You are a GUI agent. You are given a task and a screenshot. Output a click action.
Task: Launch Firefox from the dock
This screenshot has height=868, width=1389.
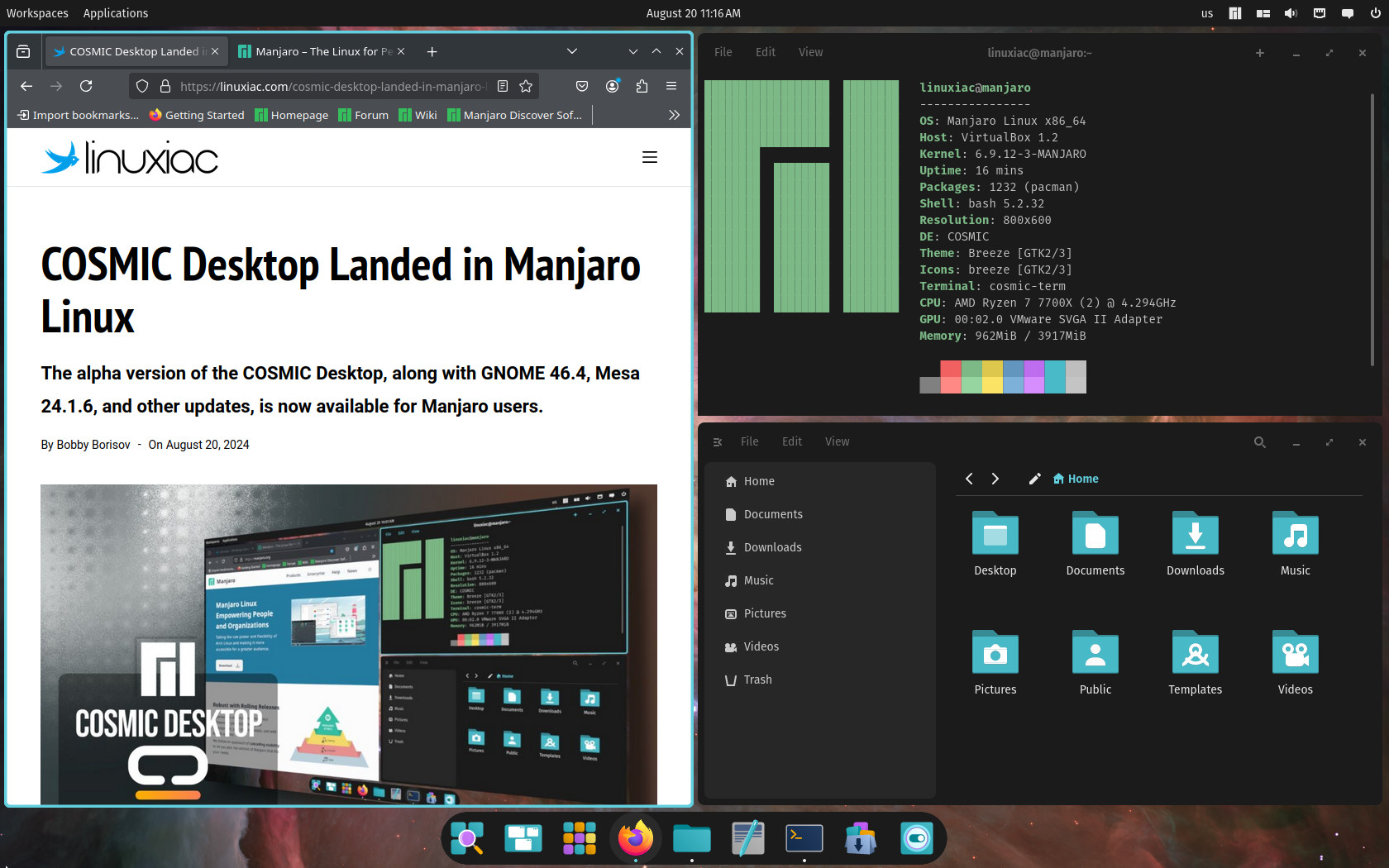[635, 838]
